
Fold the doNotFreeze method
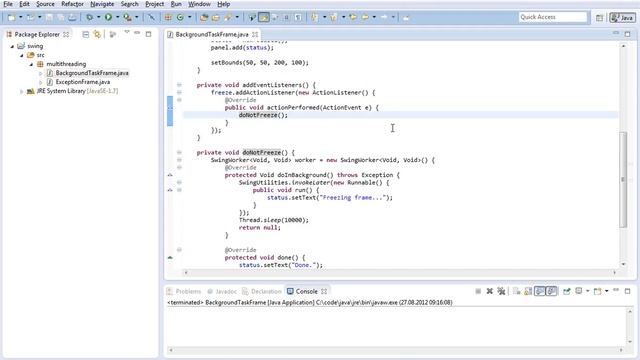[x=179, y=152]
